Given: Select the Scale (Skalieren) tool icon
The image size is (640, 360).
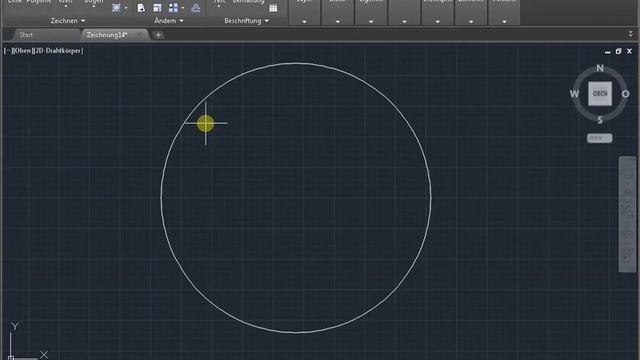Looking at the screenshot, I should tap(157, 8).
